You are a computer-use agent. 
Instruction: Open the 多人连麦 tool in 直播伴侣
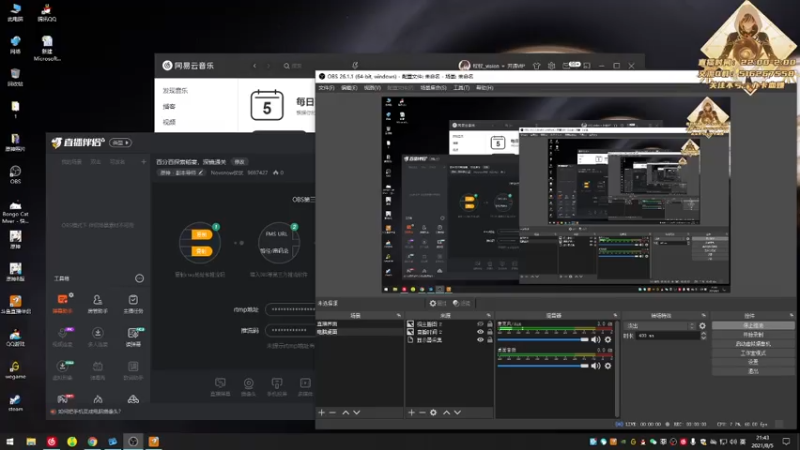tap(97, 337)
